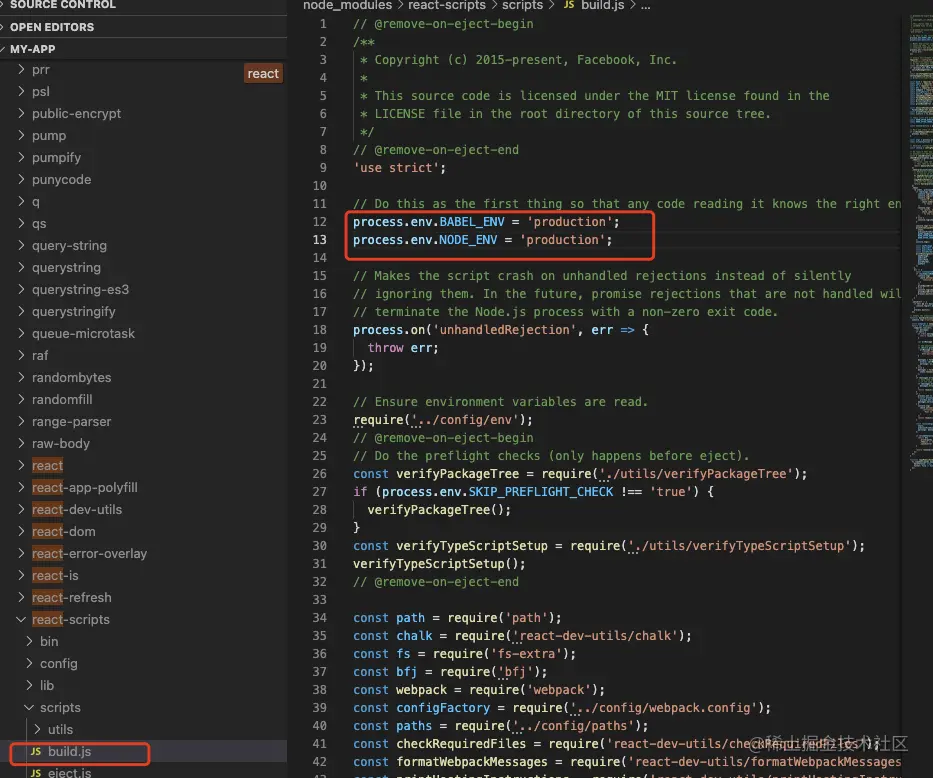Viewport: 933px width, 778px height.
Task: Click line number 18 in the gutter
Action: click(x=320, y=329)
